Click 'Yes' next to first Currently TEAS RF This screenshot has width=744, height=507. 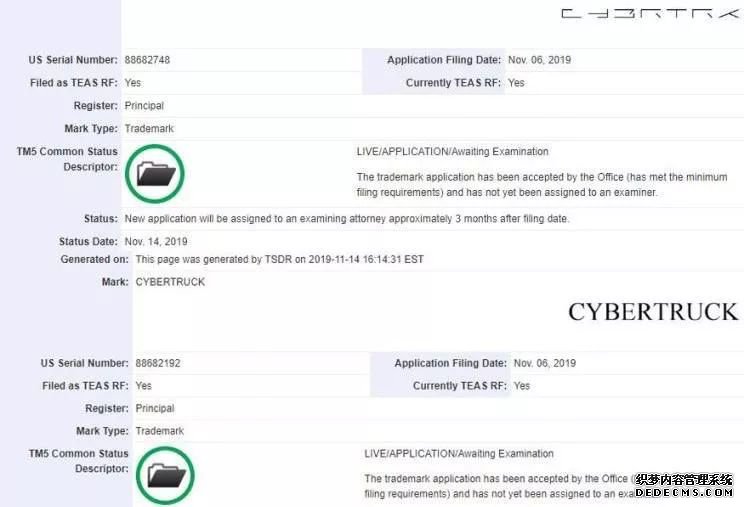click(x=516, y=83)
